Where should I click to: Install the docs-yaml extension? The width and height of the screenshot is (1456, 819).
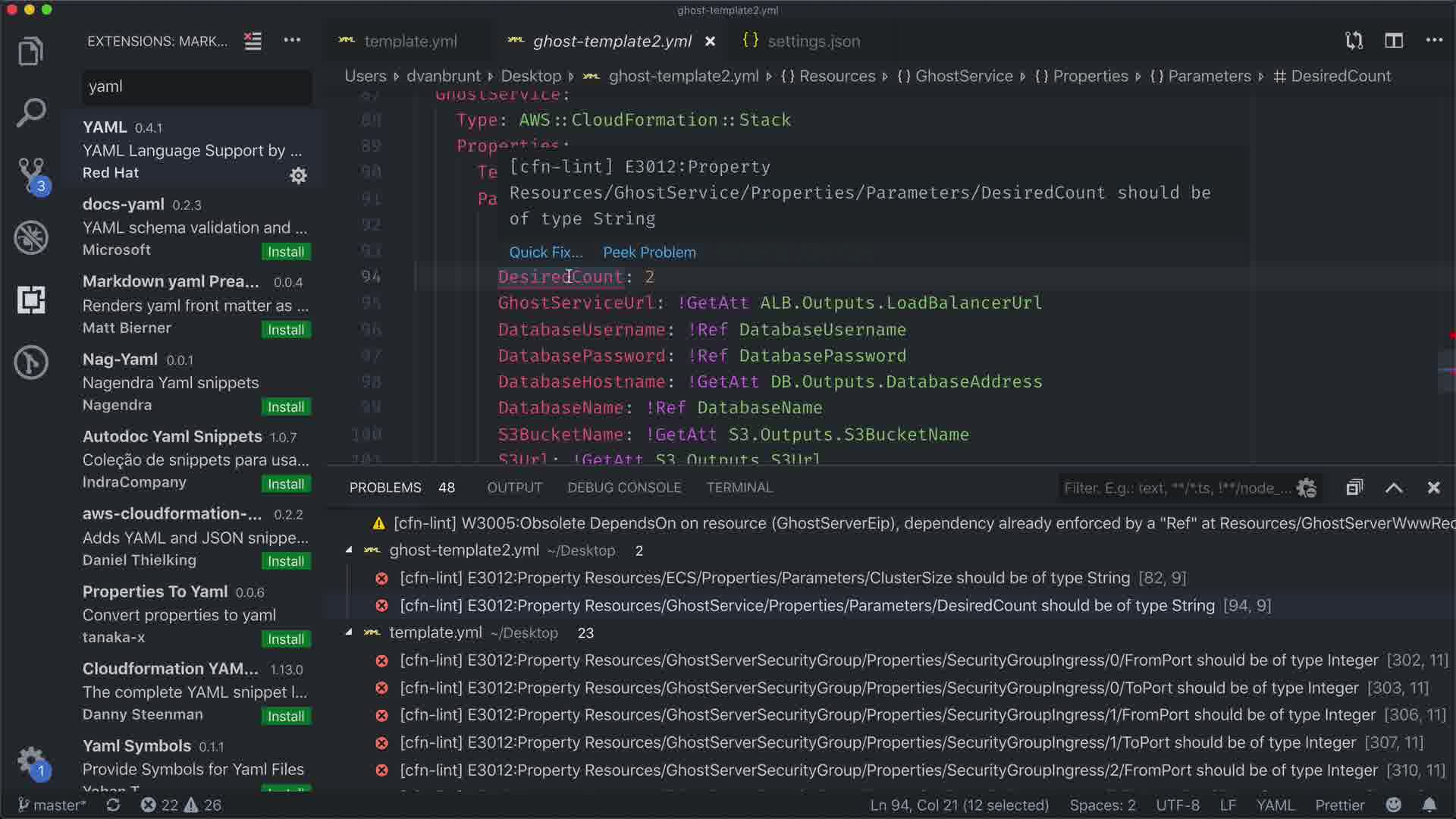[285, 252]
